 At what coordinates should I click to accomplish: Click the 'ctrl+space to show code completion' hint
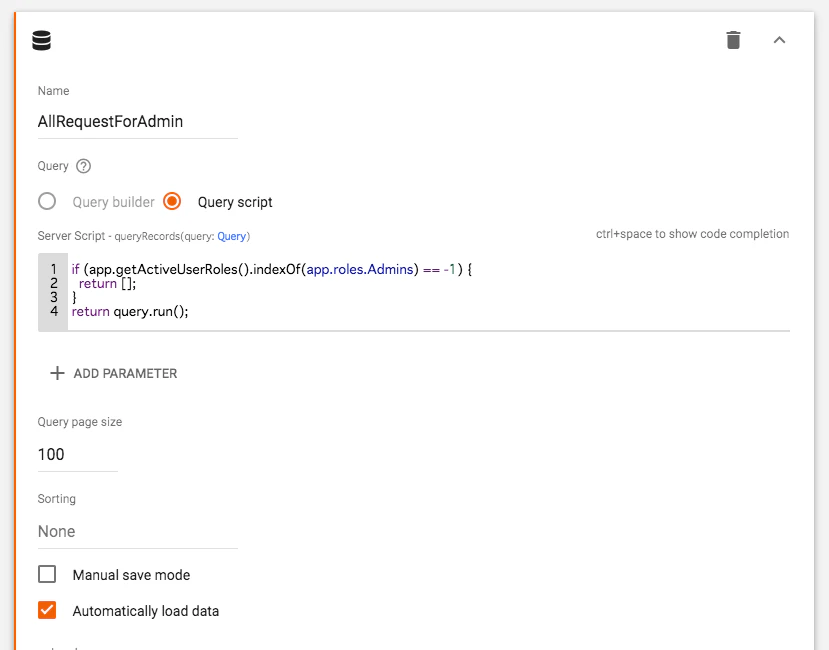[693, 234]
